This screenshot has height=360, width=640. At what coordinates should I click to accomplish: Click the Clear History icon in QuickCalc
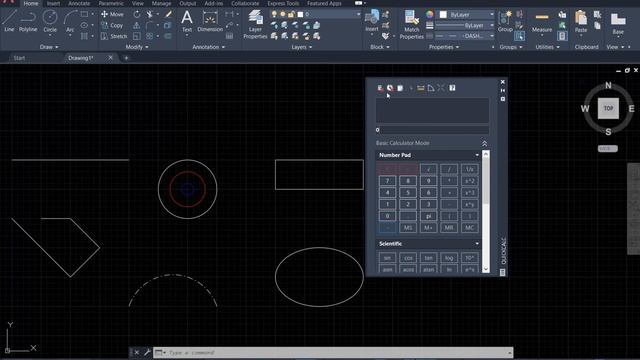pos(390,88)
